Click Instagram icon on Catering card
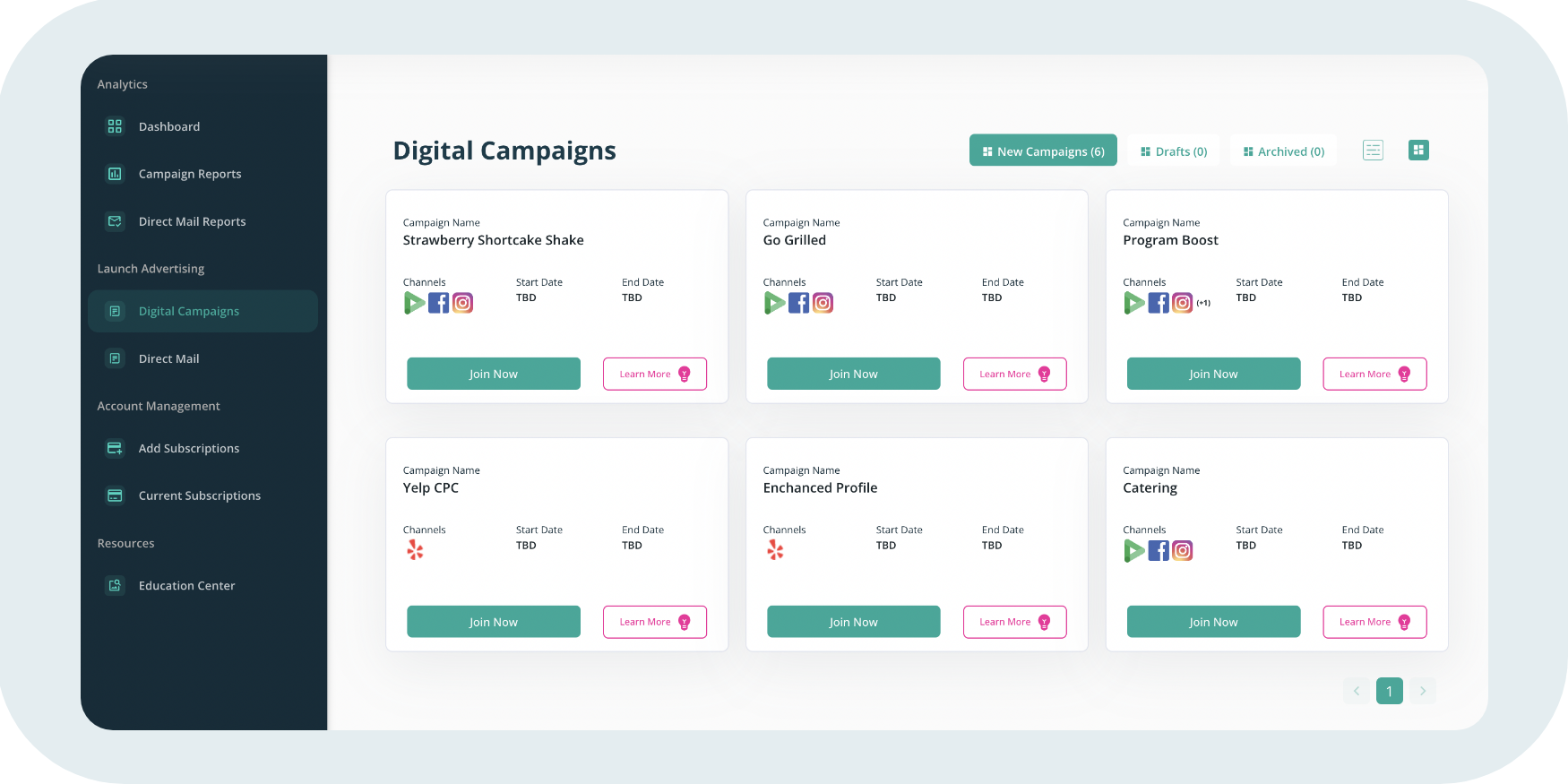Viewport: 1568px width, 784px height. pos(1183,551)
